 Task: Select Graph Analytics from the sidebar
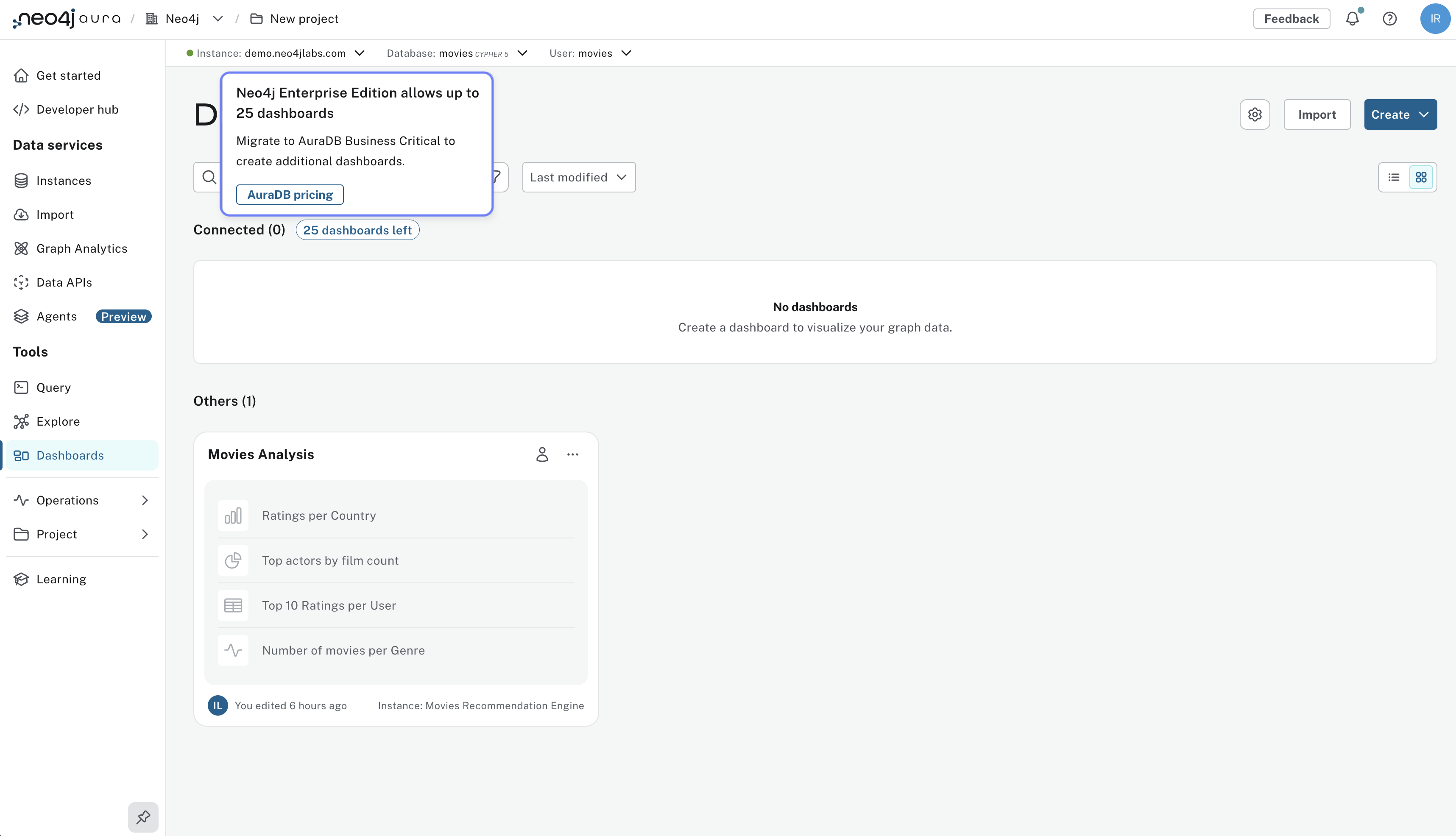pos(82,248)
